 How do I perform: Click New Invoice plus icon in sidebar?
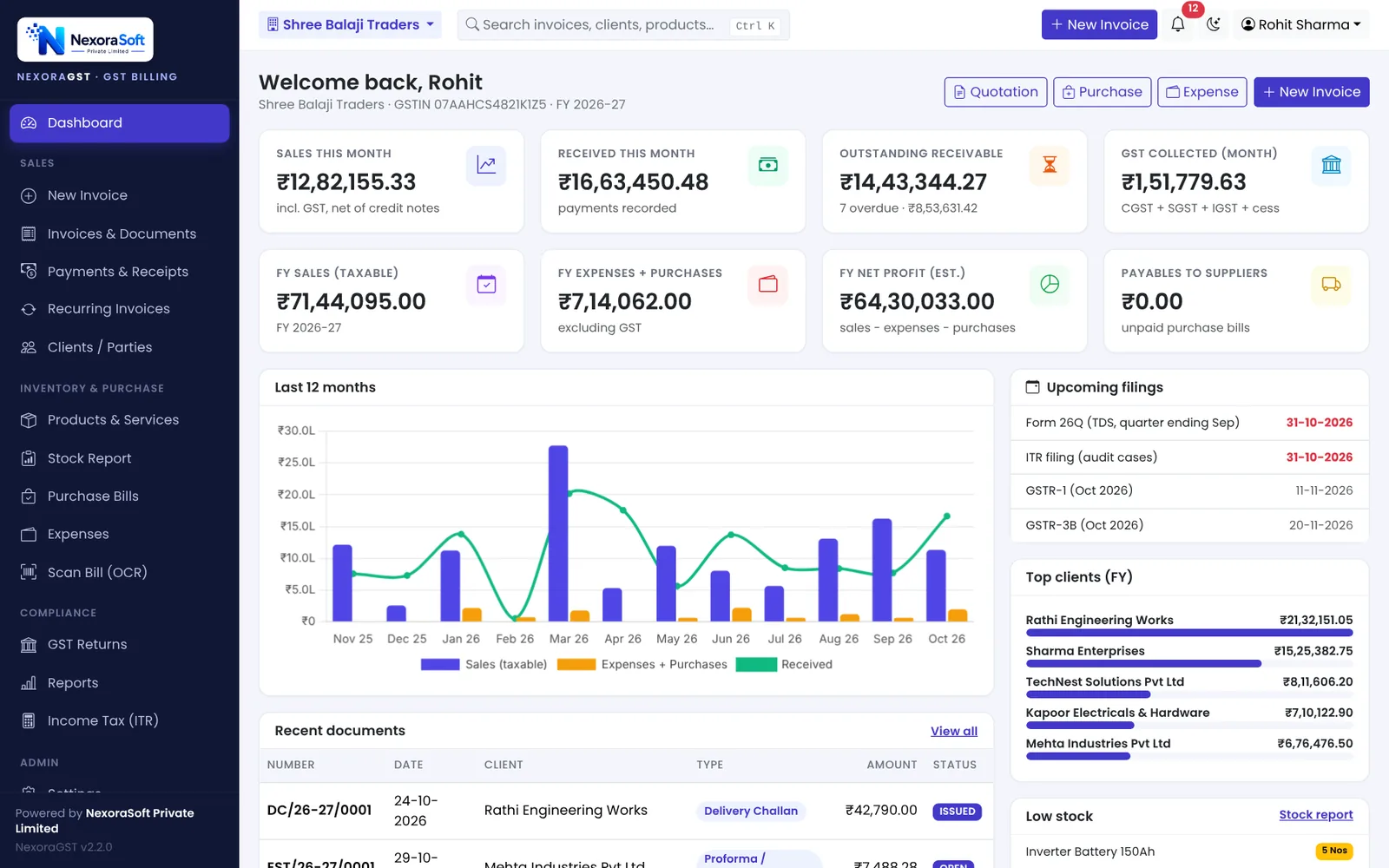(29, 196)
